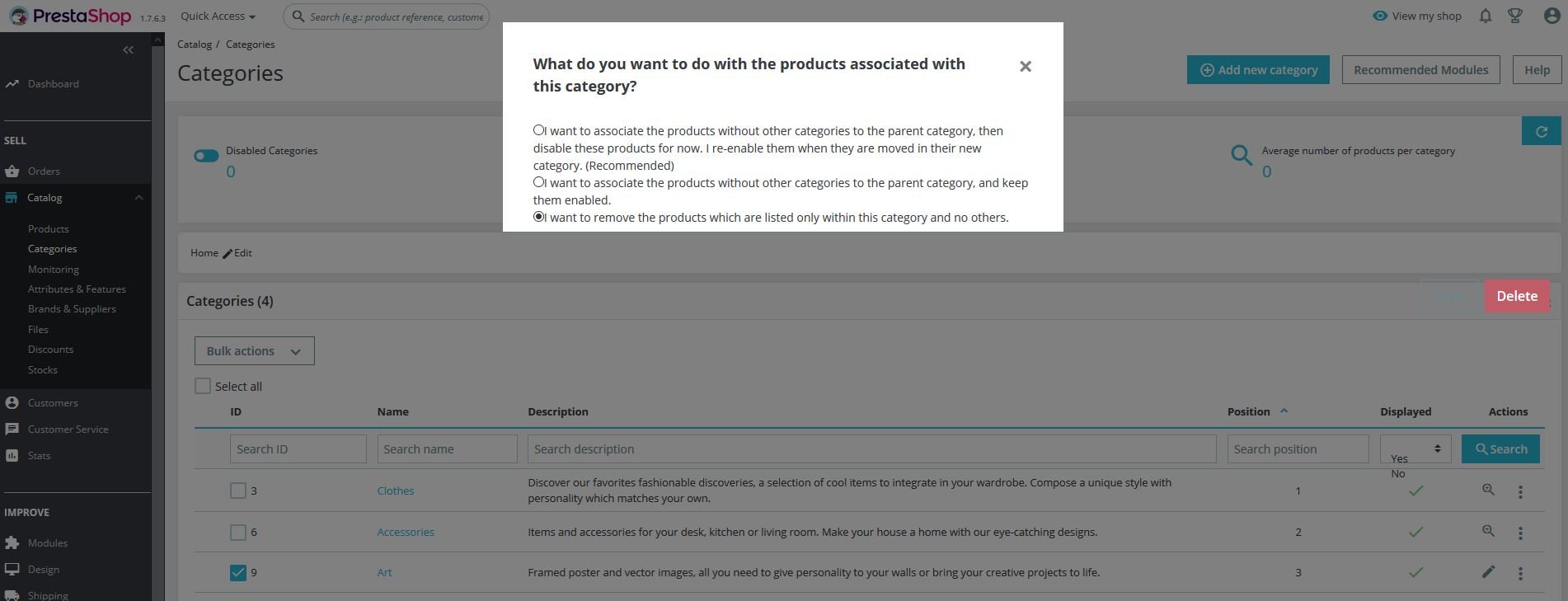Close the category deletion dialog
This screenshot has width=1568, height=601.
click(x=1025, y=67)
